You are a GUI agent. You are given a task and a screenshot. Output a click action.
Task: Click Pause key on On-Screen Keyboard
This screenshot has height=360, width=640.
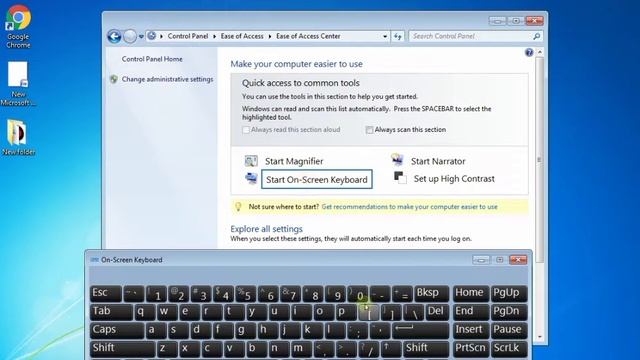click(x=509, y=330)
